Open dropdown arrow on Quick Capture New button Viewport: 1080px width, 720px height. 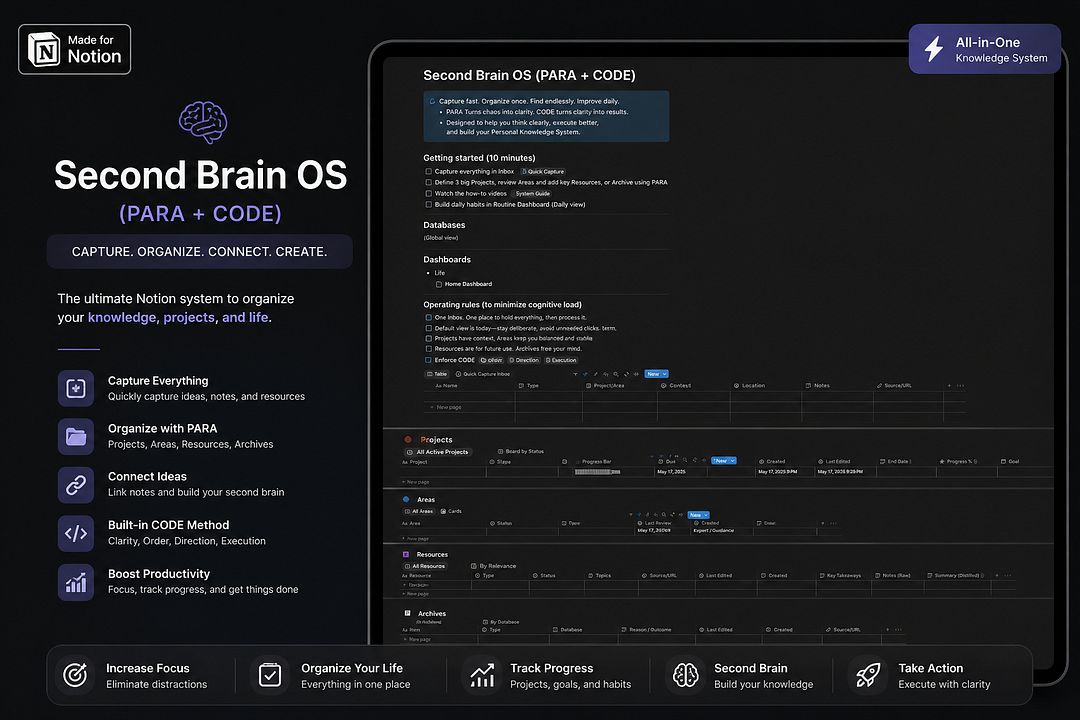click(665, 374)
